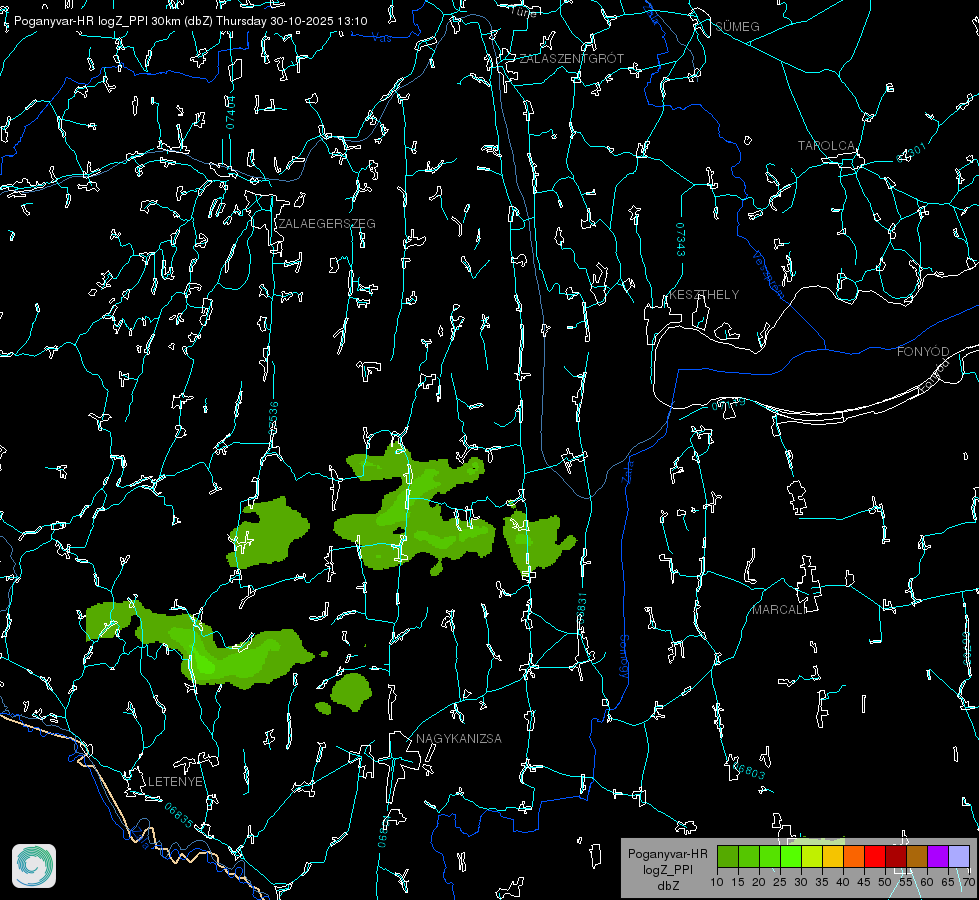
Task: Select the 40–45 dBZ orange legend swatch
Action: (x=854, y=856)
